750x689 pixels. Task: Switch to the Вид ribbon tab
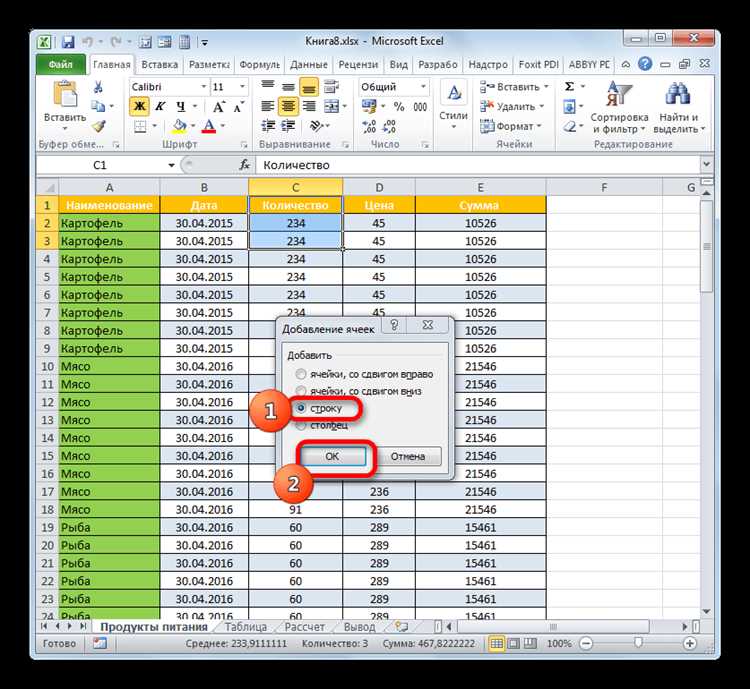[398, 64]
